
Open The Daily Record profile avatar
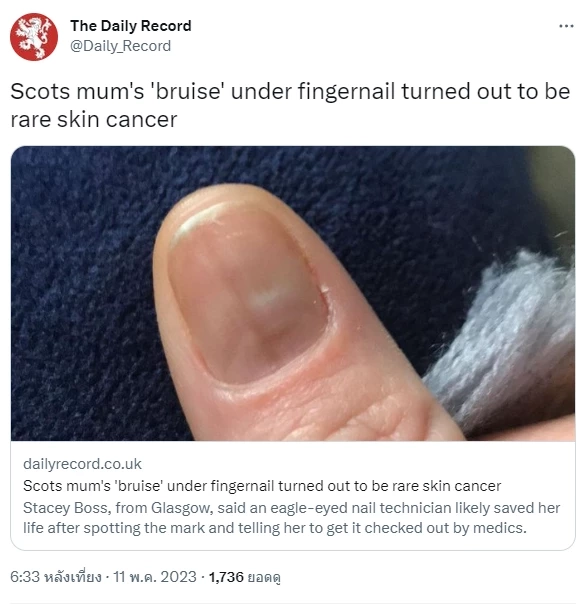click(x=34, y=37)
